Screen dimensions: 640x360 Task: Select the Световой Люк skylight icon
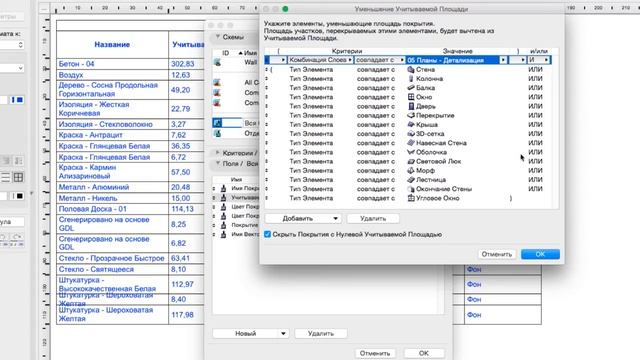point(411,161)
